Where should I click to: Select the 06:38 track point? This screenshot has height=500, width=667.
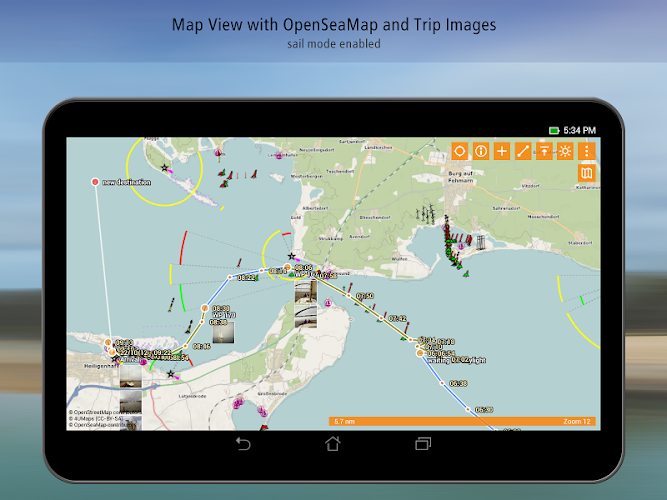[x=442, y=383]
